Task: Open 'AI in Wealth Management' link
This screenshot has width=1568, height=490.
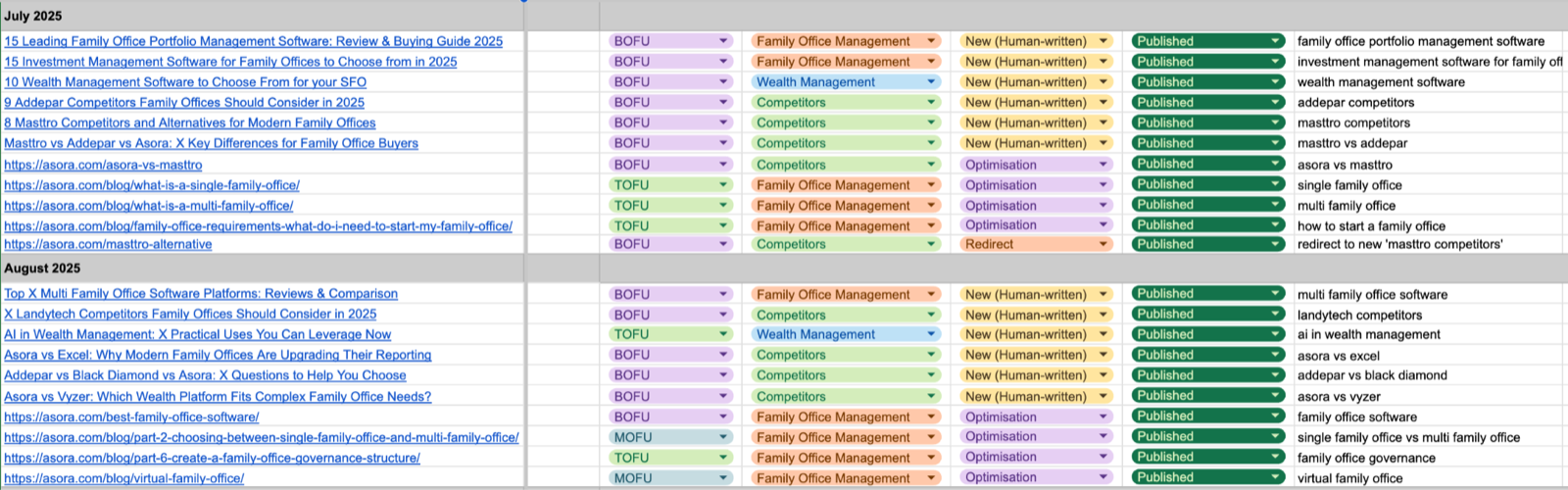Action: (197, 334)
